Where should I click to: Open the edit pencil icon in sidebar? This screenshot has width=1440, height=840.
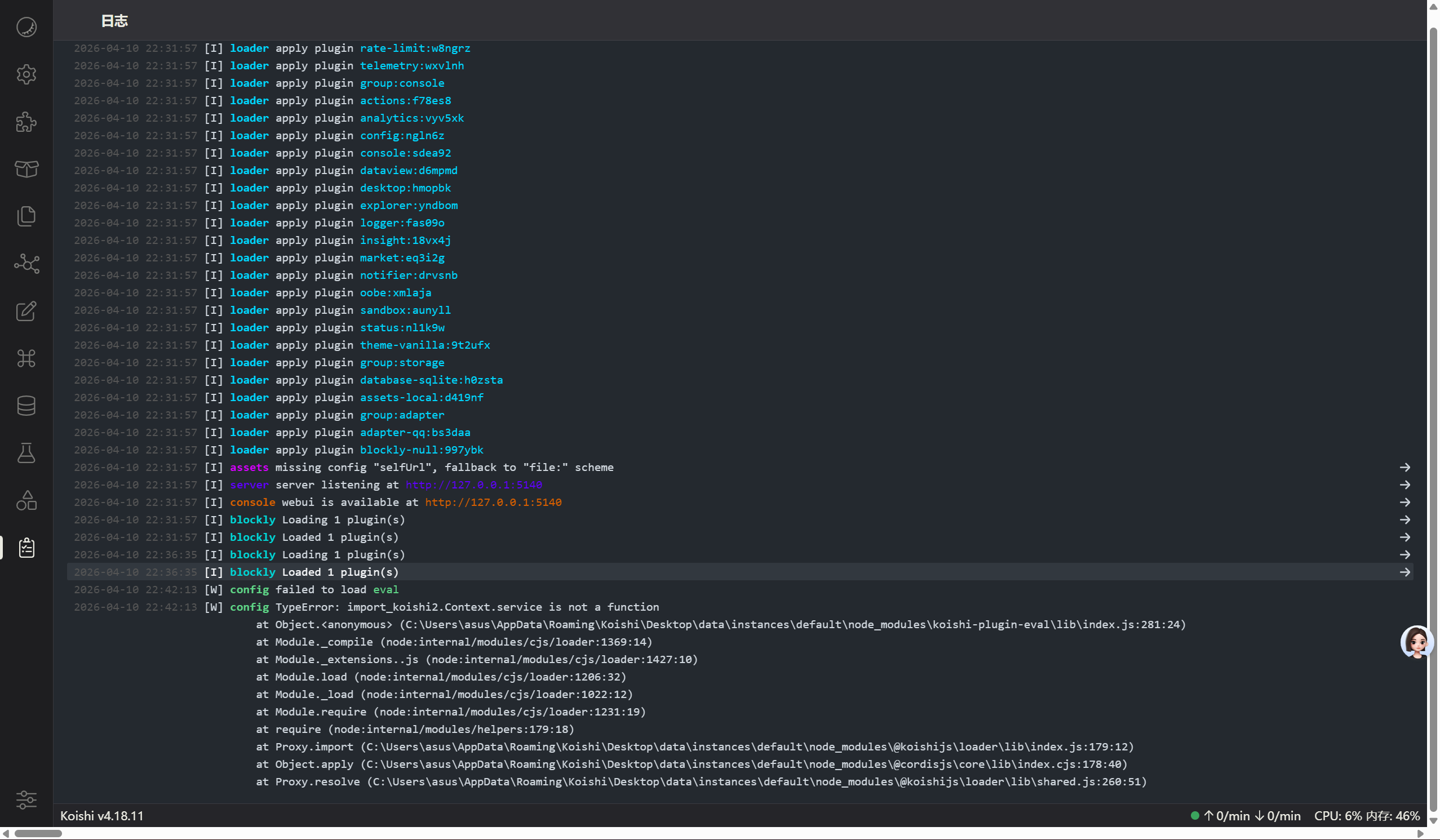26,311
